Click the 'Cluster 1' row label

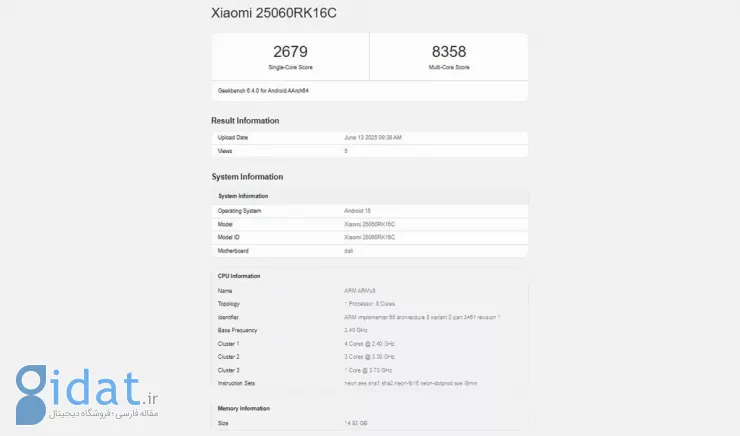(x=228, y=344)
